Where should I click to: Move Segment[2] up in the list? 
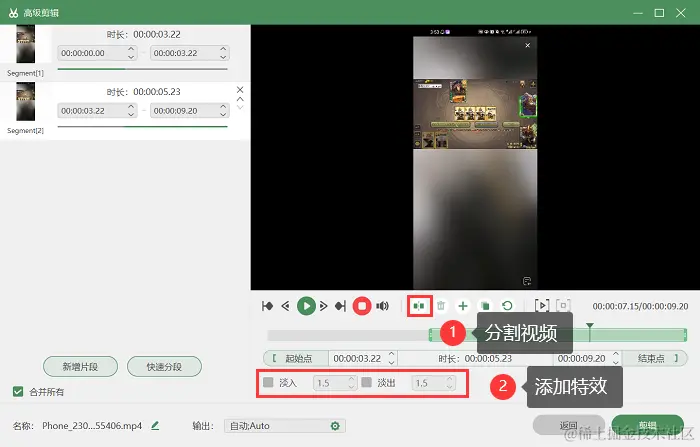pyautogui.click(x=240, y=99)
